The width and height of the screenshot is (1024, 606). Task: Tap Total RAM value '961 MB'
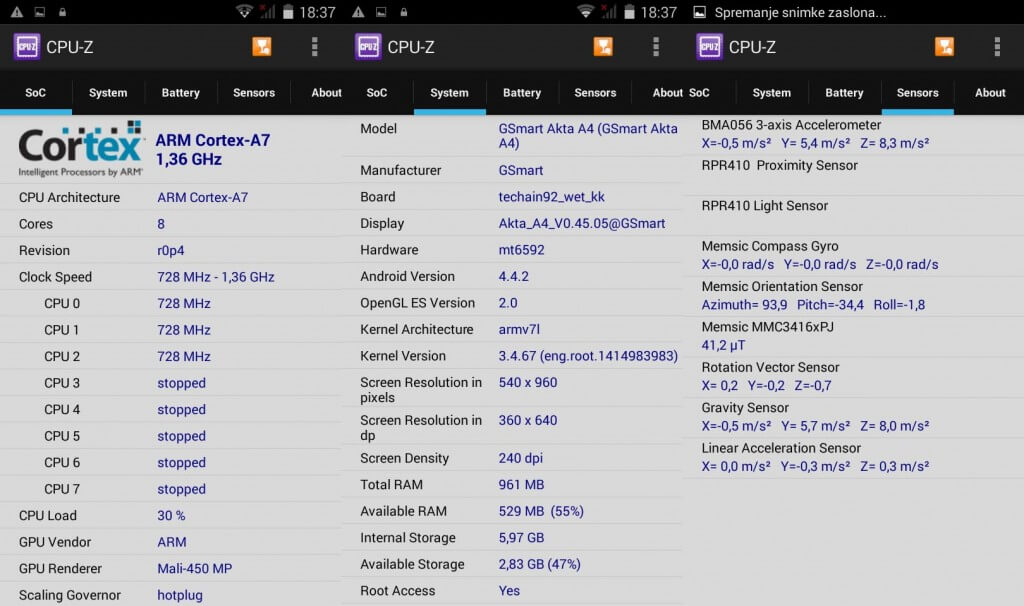[521, 485]
